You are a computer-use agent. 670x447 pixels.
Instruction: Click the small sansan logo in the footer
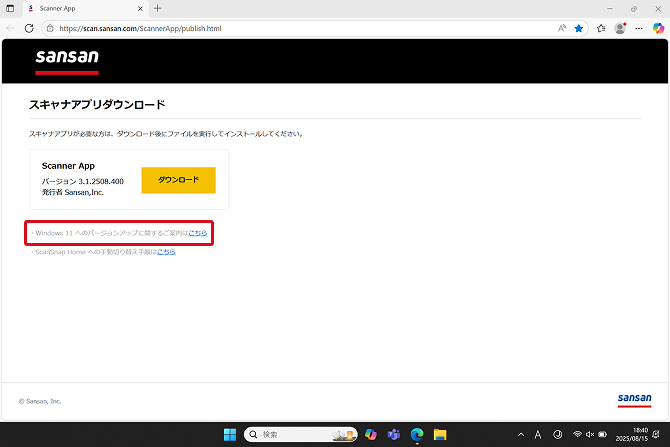coord(635,400)
